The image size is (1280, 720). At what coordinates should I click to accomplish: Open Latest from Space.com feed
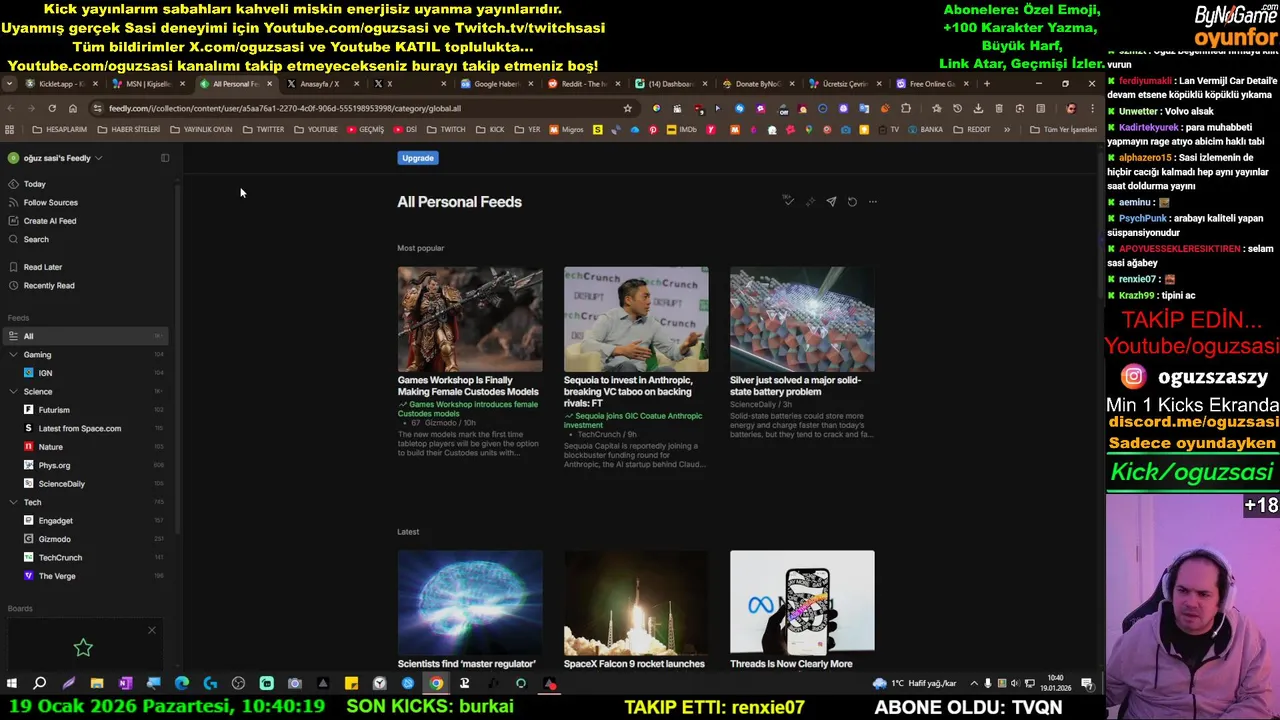[x=79, y=428]
